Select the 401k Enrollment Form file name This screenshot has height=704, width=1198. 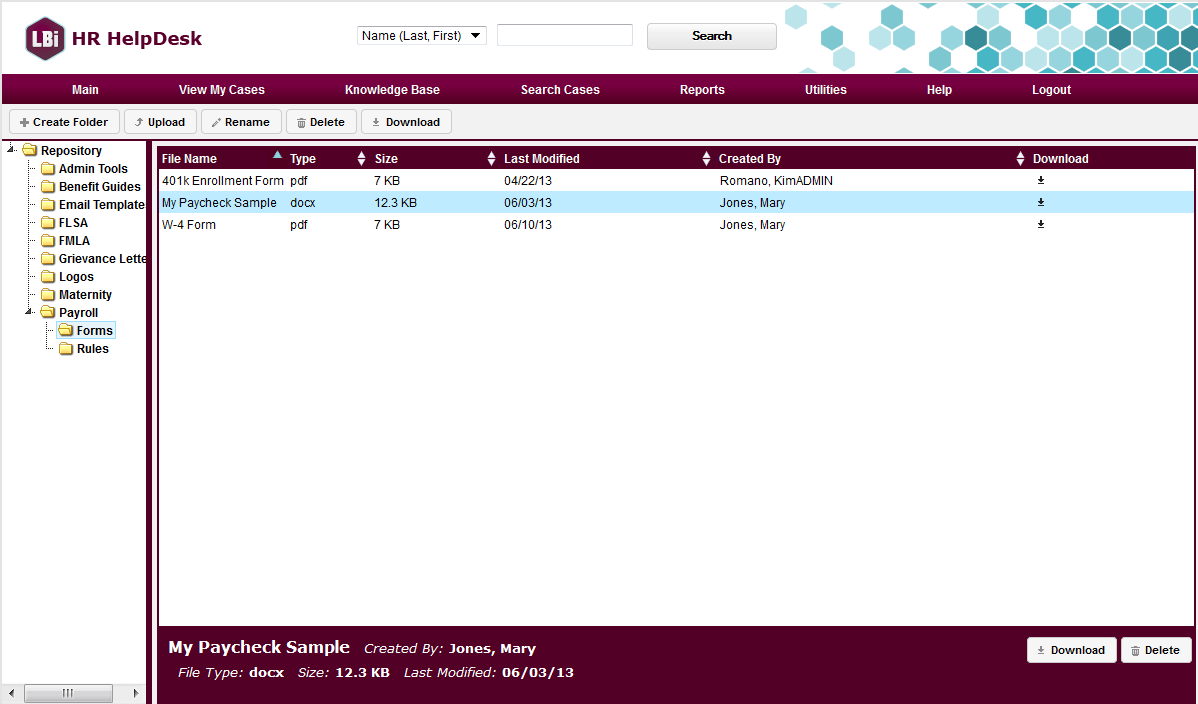222,180
